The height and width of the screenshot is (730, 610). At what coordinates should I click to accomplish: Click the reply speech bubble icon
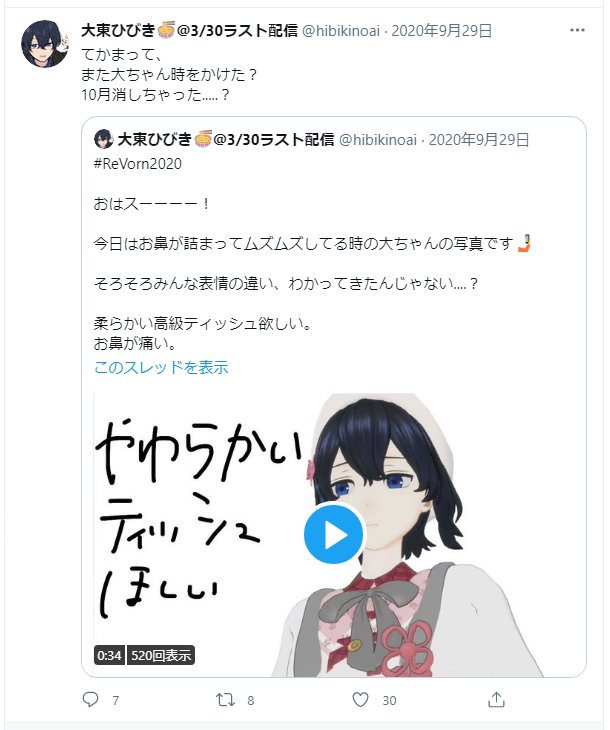(90, 699)
